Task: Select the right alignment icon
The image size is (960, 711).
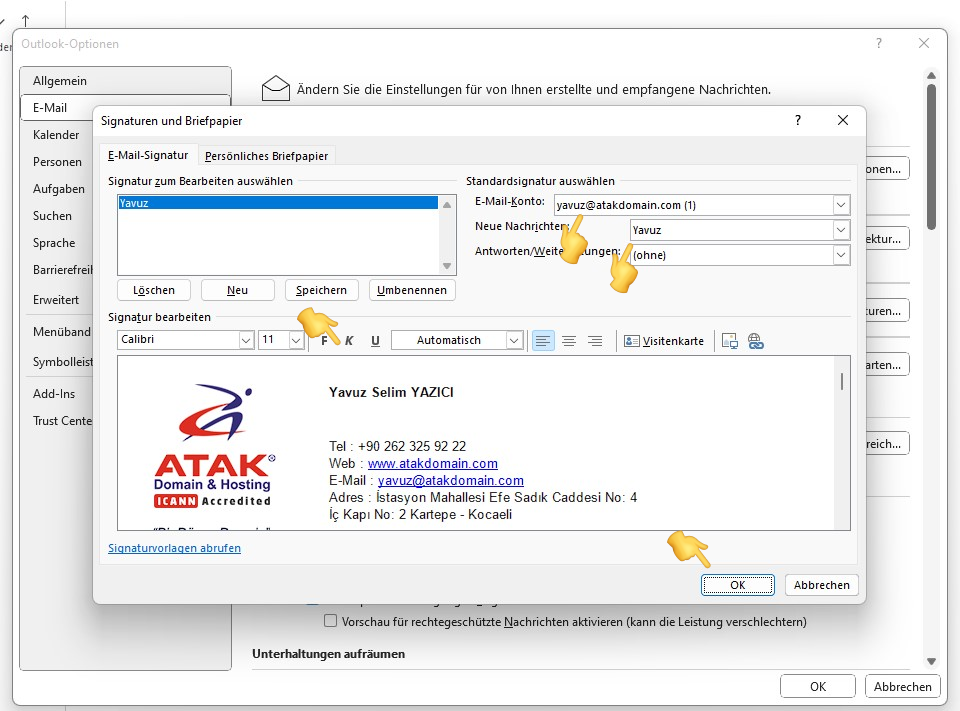Action: pos(592,340)
